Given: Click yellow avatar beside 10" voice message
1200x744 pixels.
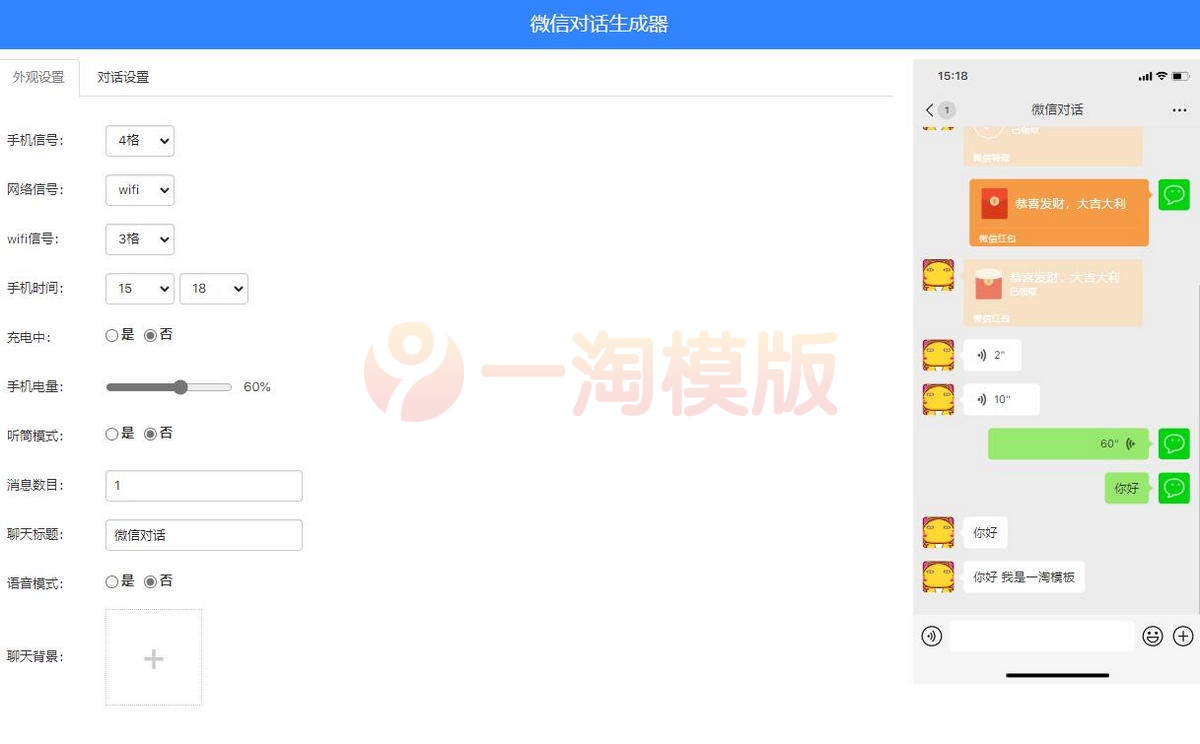Looking at the screenshot, I should point(938,399).
